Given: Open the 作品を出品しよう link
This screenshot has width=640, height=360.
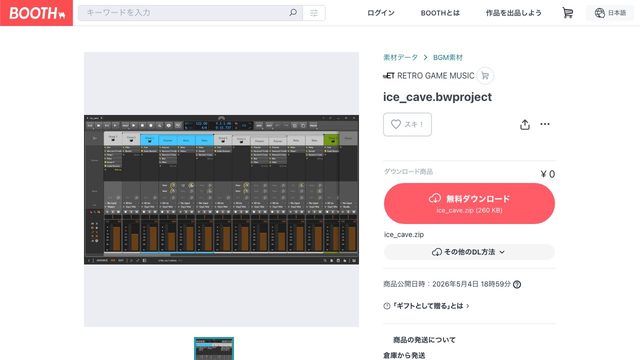Looking at the screenshot, I should coord(513,13).
